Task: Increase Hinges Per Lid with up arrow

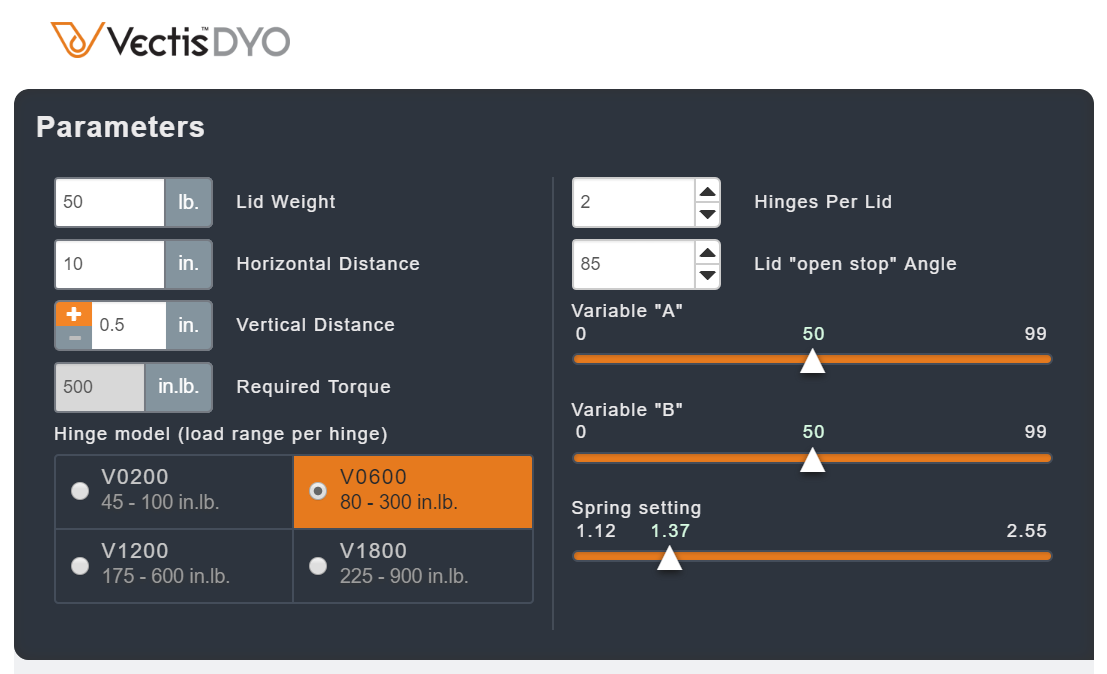Action: tap(707, 192)
